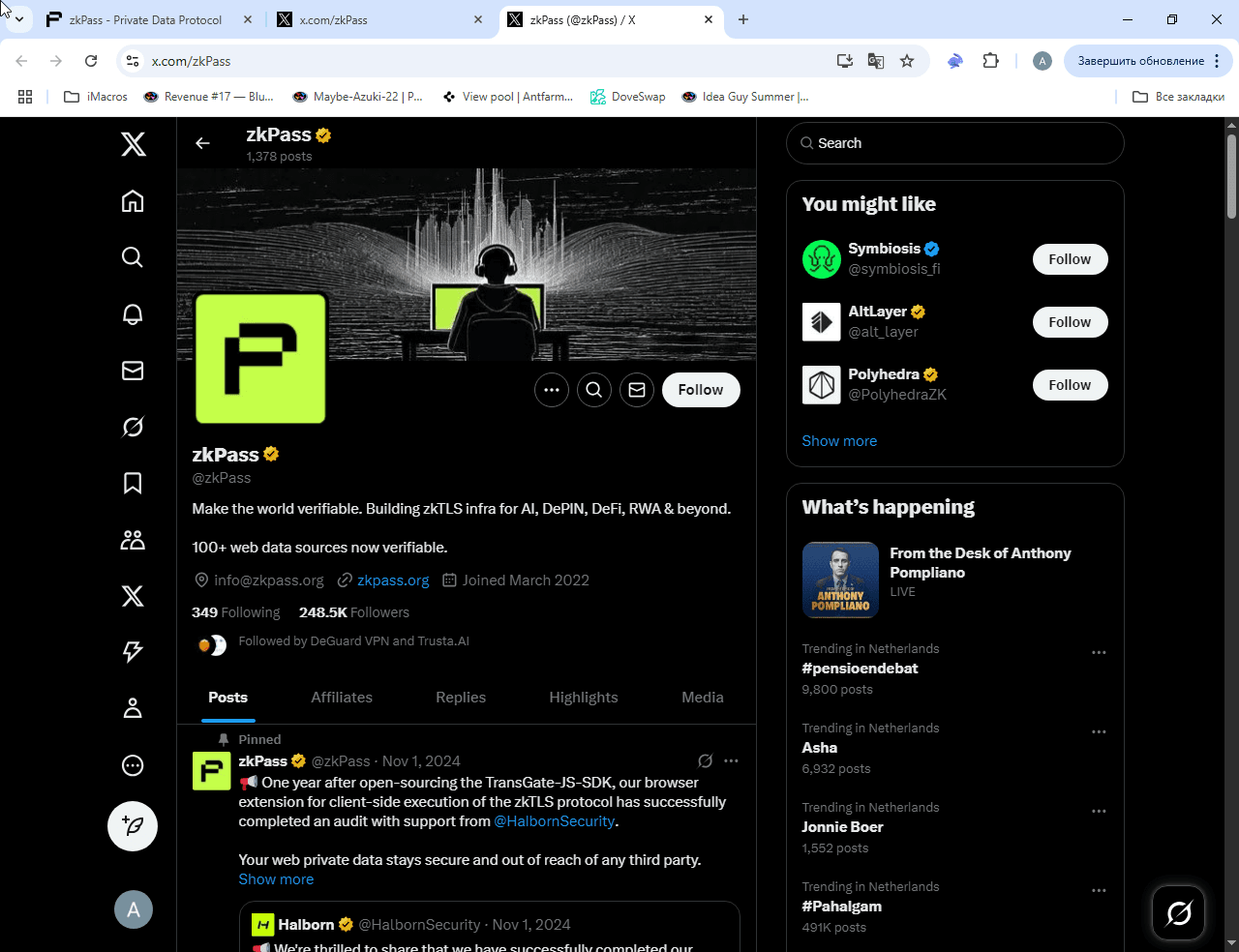Open more options for #pensioendebat trend
This screenshot has width=1239, height=952.
click(1099, 653)
